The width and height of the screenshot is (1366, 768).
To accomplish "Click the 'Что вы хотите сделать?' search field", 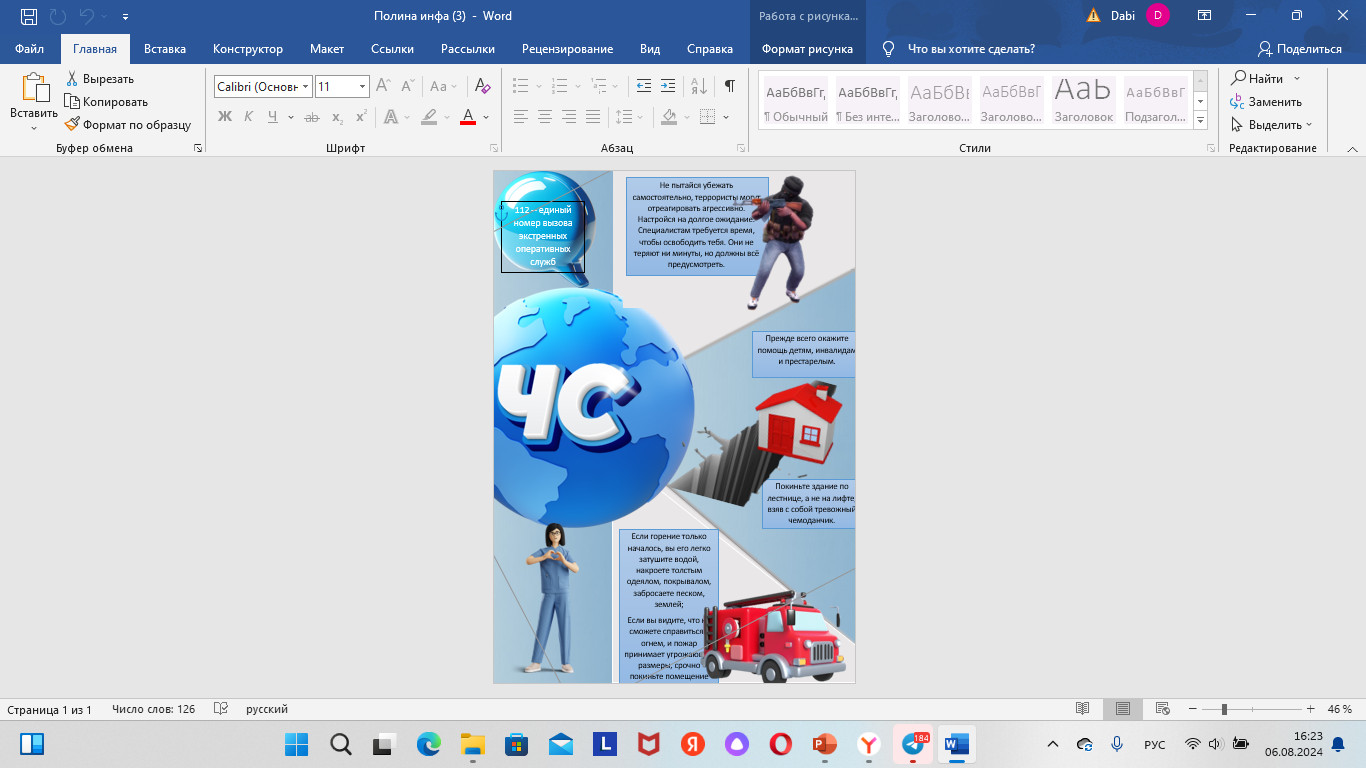I will (x=970, y=49).
